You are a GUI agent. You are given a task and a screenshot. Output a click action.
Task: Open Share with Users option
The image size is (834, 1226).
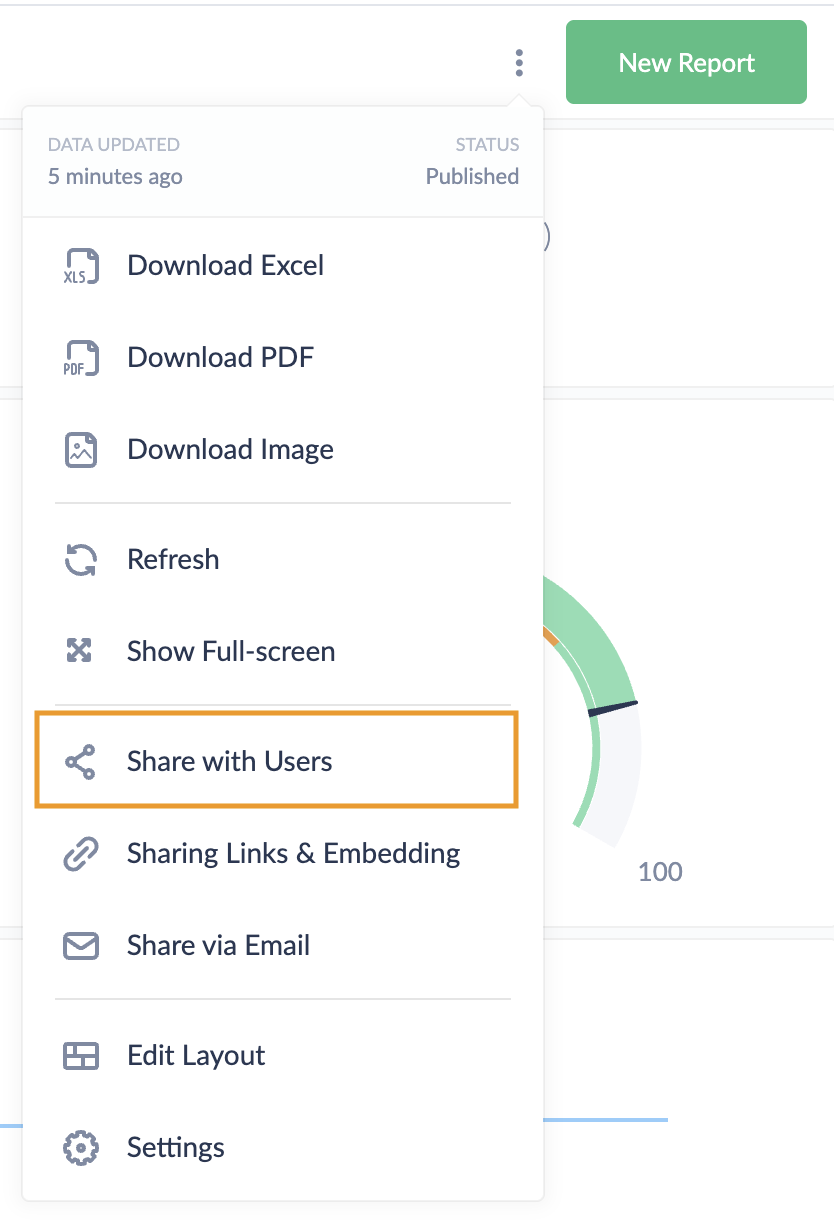229,762
